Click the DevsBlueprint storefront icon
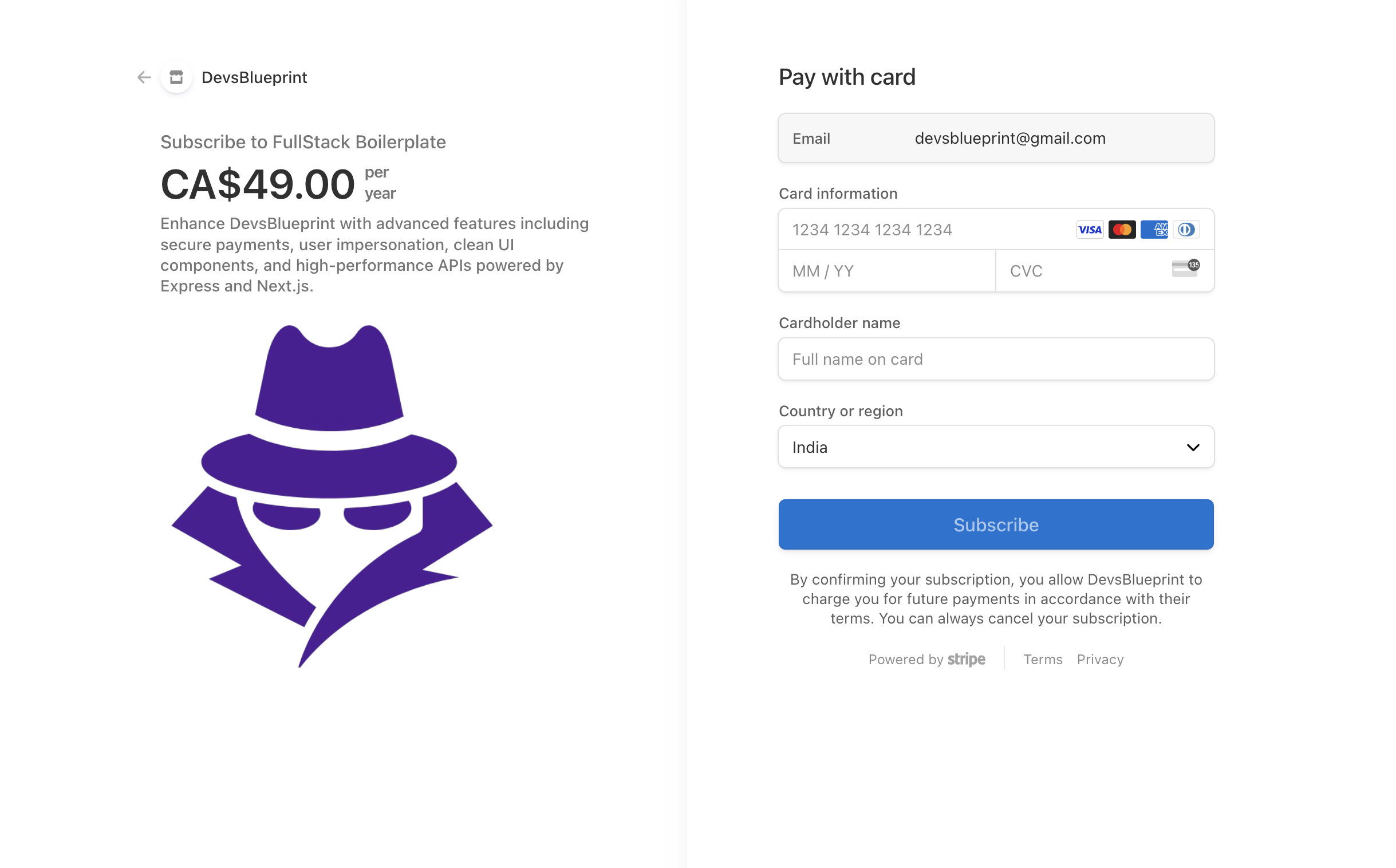The width and height of the screenshot is (1396, 868). click(x=176, y=77)
